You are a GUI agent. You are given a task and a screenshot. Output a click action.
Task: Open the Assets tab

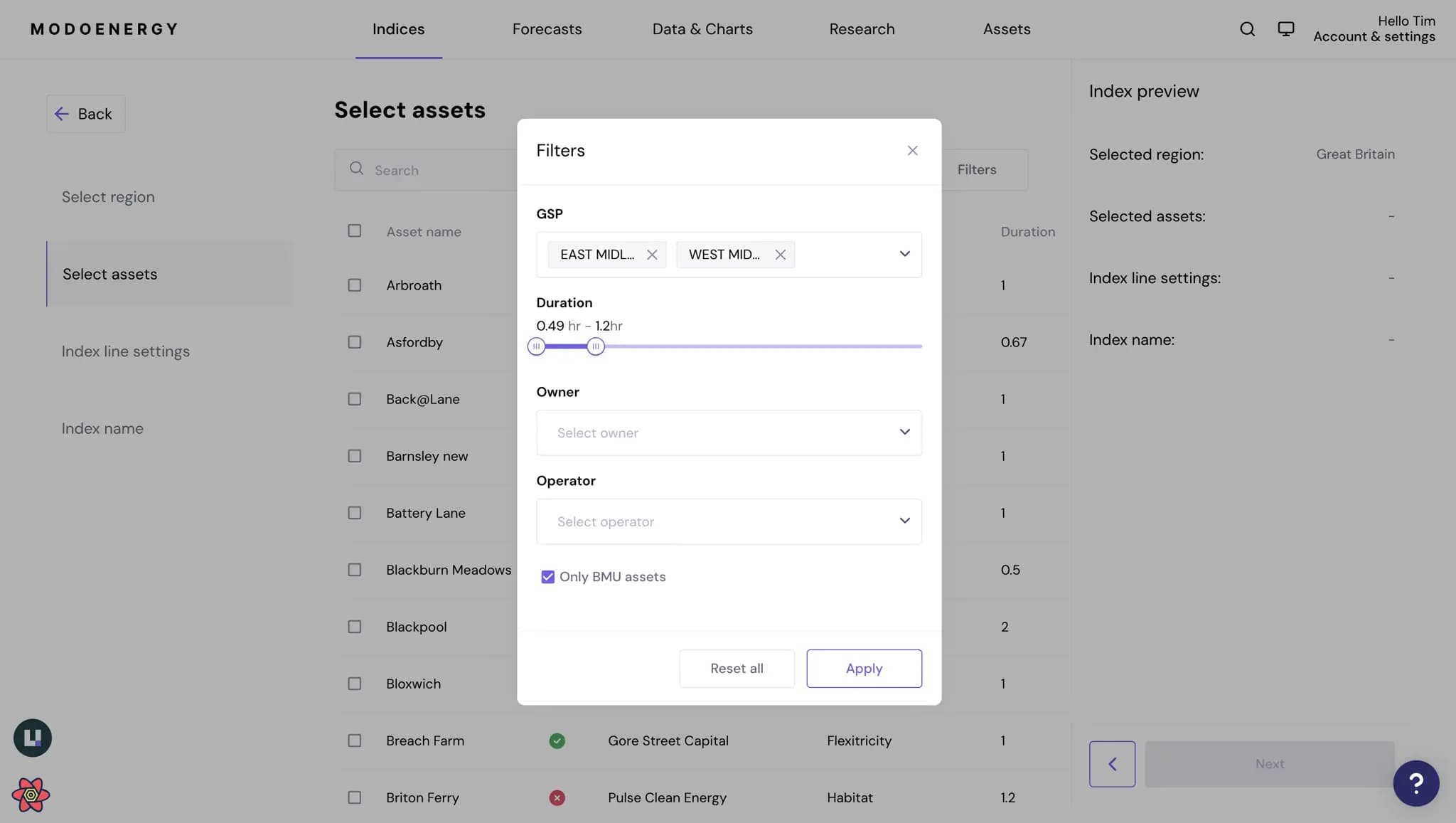[1007, 29]
